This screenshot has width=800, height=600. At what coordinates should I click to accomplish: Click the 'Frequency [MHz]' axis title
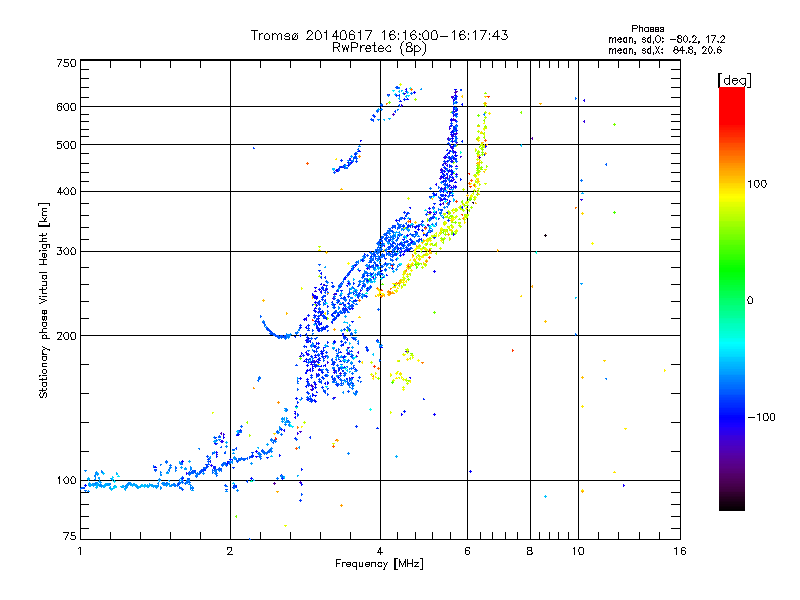pyautogui.click(x=379, y=564)
